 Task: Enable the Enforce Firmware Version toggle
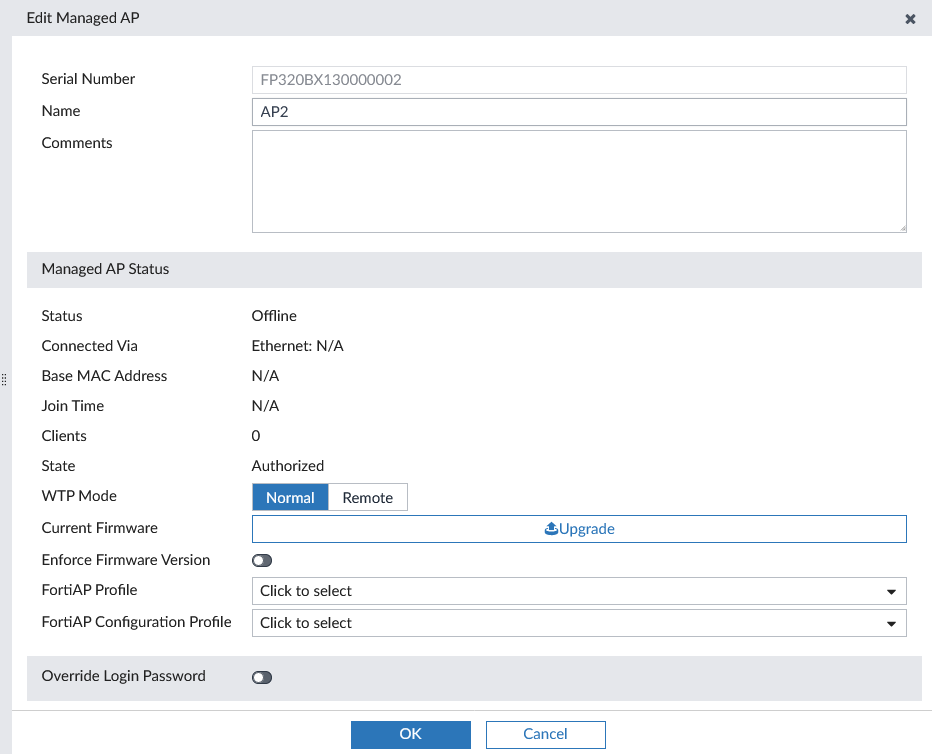point(262,560)
